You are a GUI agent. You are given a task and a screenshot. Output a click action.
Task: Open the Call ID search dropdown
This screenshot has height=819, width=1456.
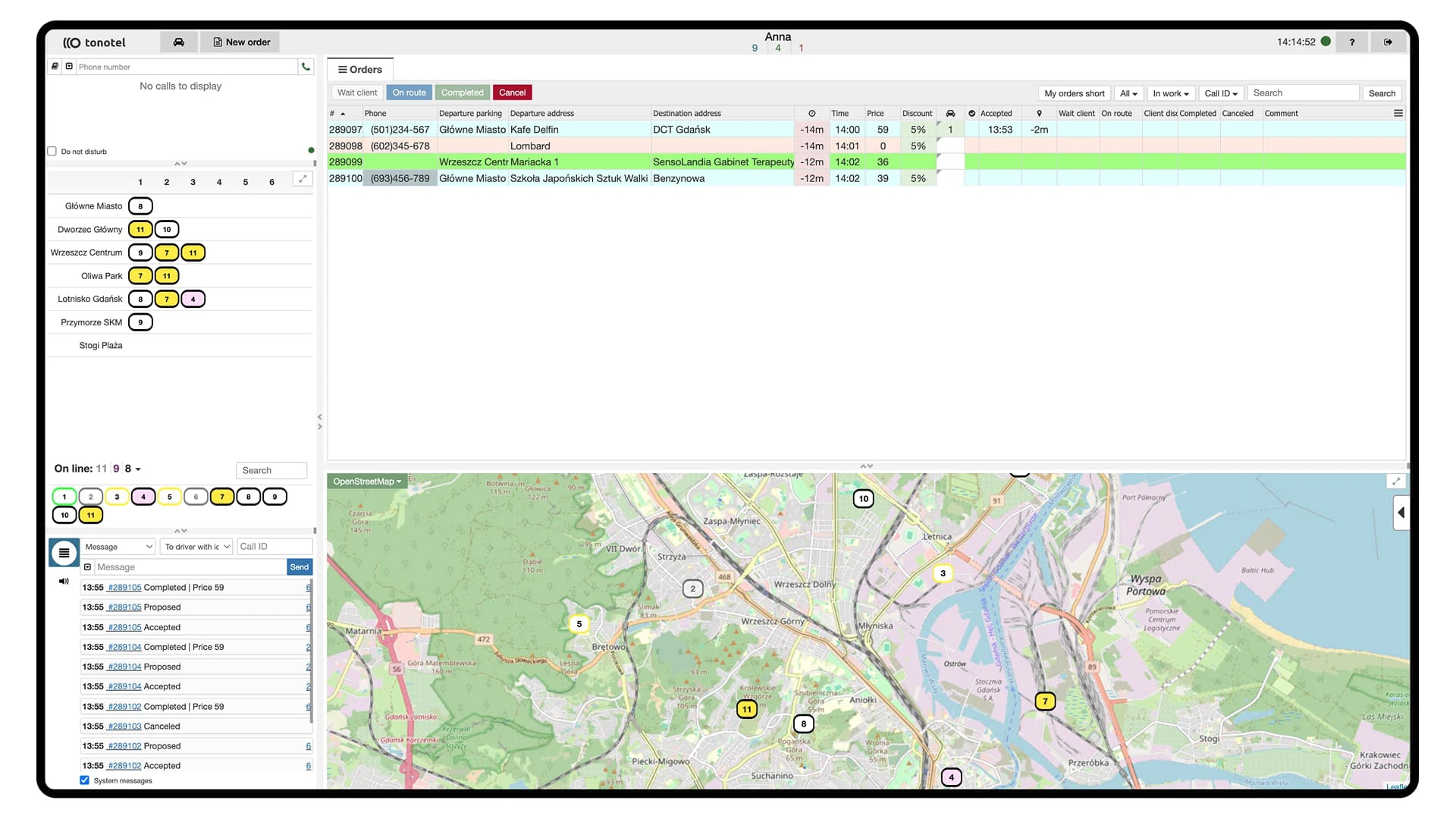[1220, 93]
